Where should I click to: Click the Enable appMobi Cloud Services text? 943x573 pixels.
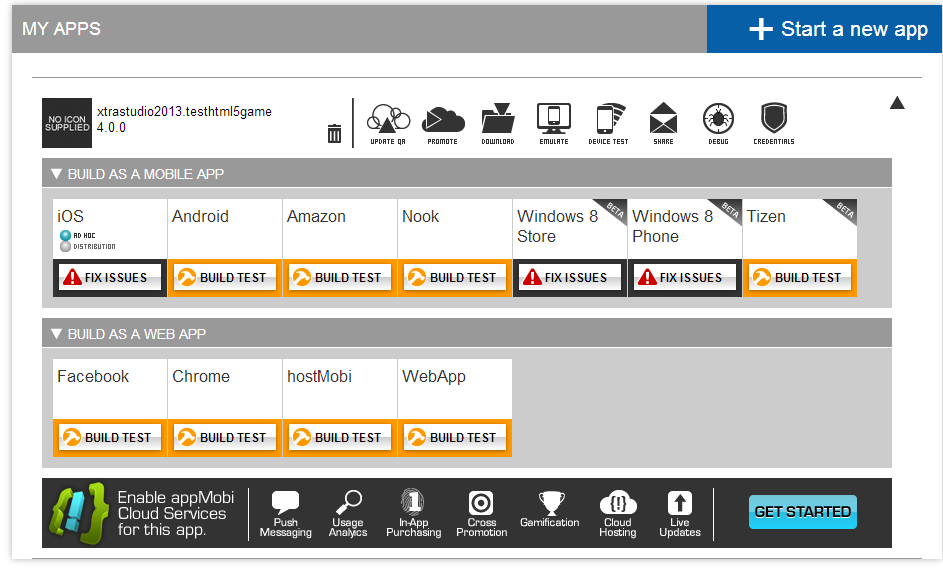[x=176, y=513]
